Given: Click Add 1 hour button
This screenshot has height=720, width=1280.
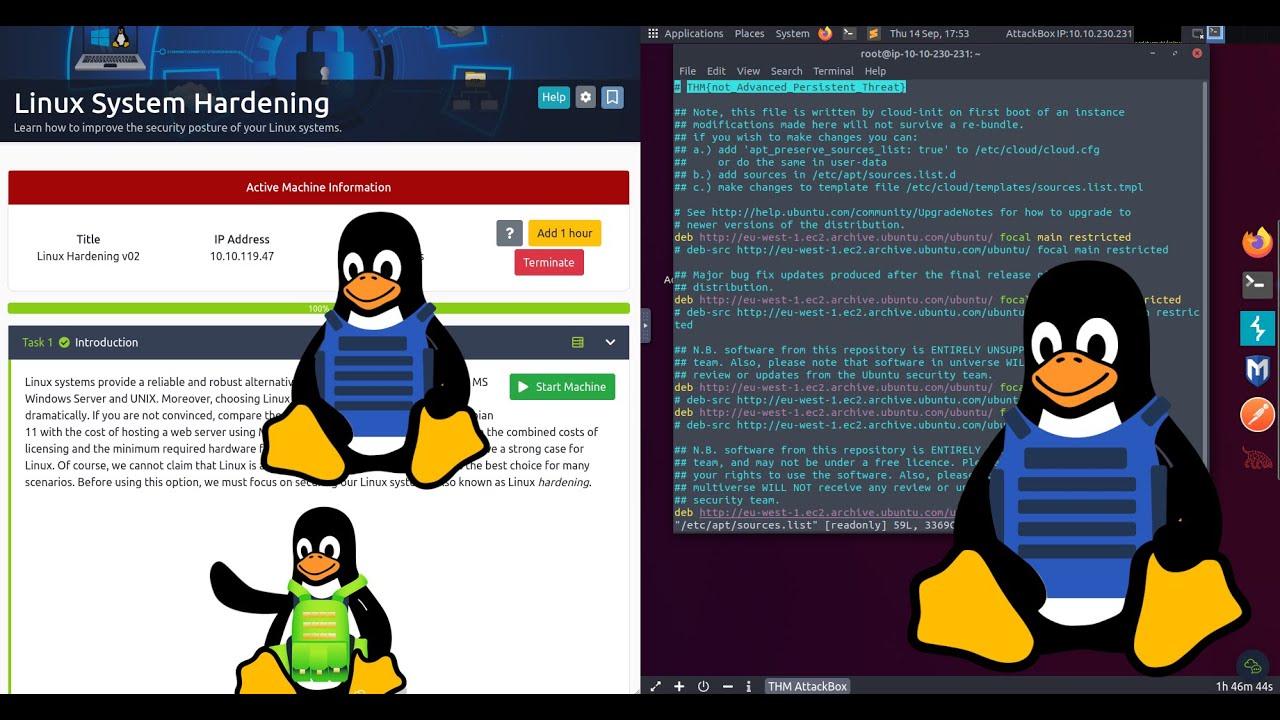Looking at the screenshot, I should [x=564, y=233].
